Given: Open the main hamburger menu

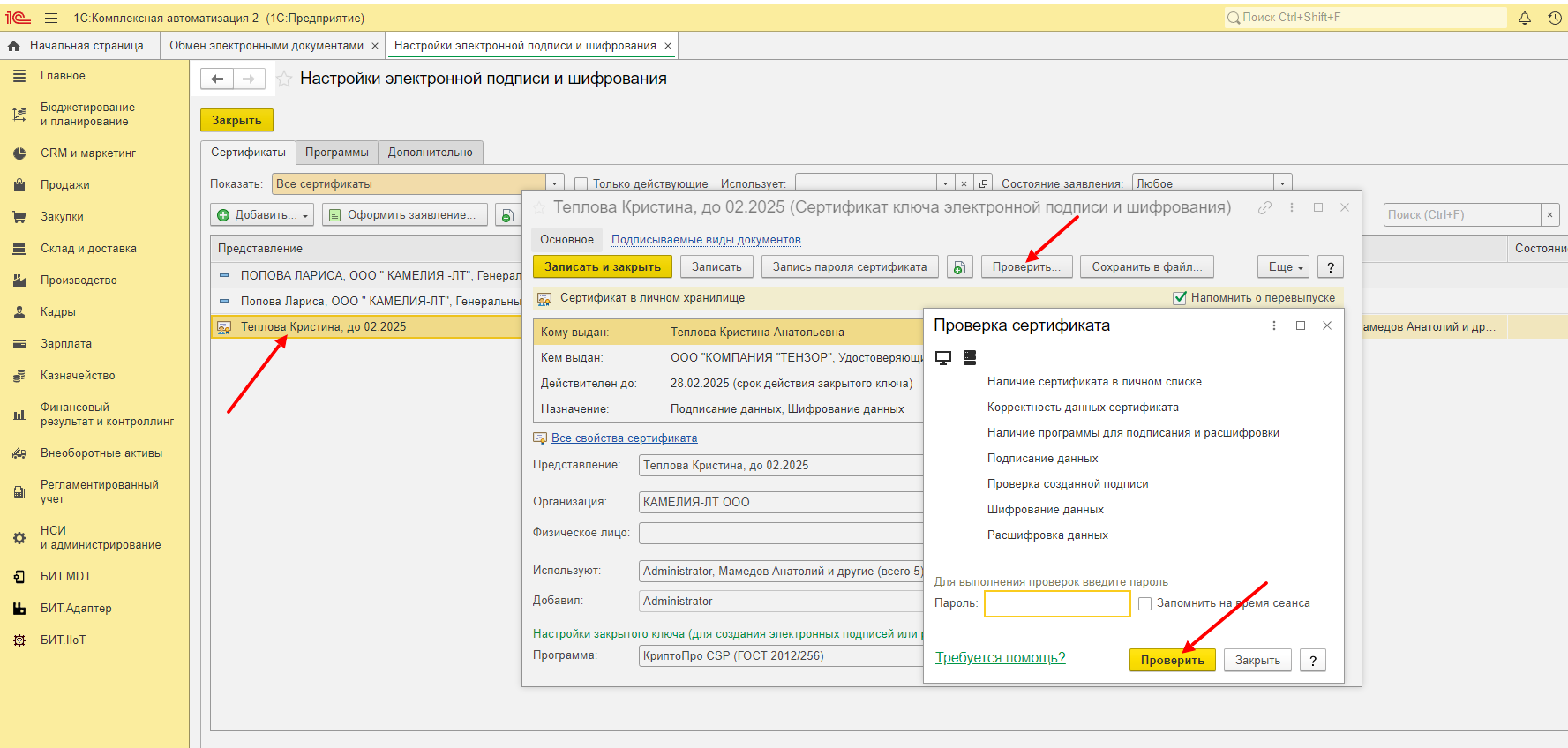Looking at the screenshot, I should tap(51, 18).
